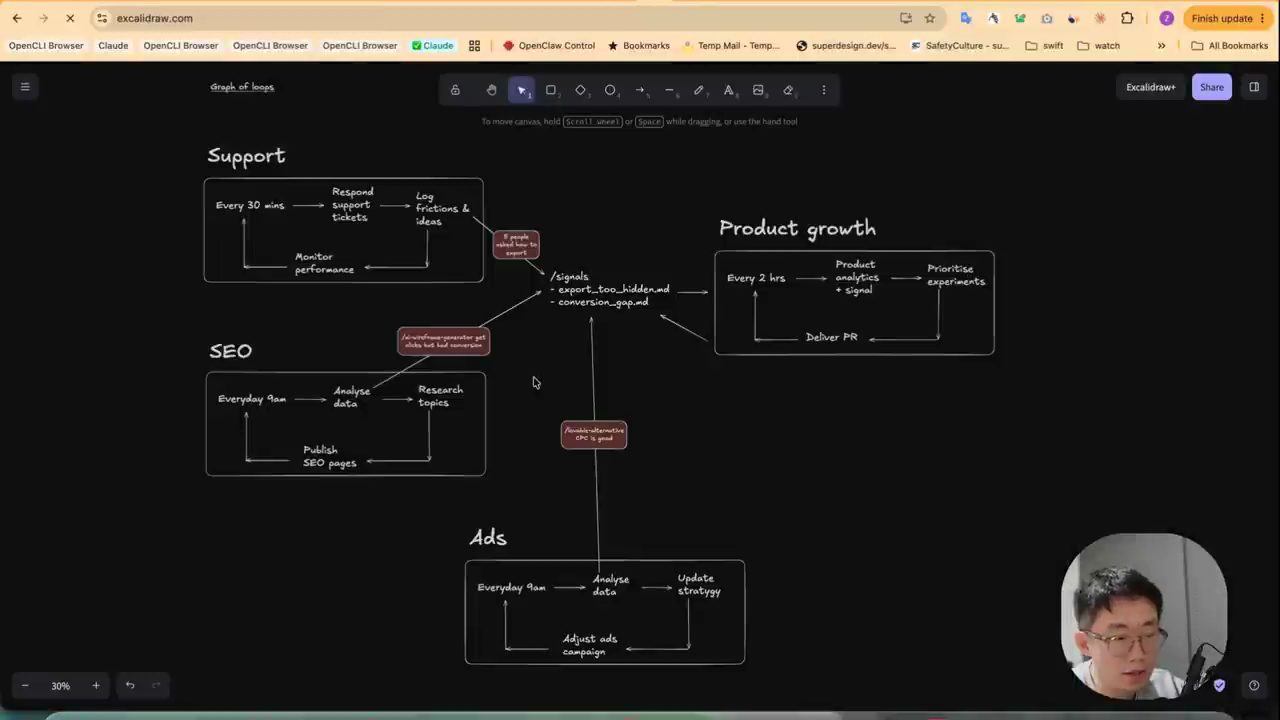This screenshot has height=720, width=1280.
Task: Open the browser Extensions puzzle icon
Action: [1127, 18]
